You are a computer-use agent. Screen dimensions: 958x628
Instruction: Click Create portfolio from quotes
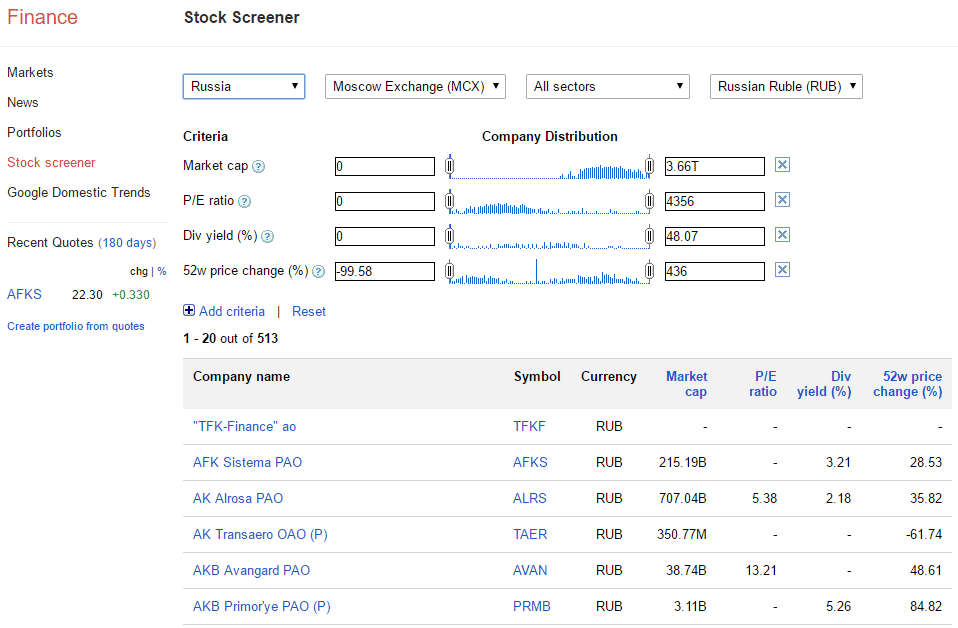[x=76, y=326]
